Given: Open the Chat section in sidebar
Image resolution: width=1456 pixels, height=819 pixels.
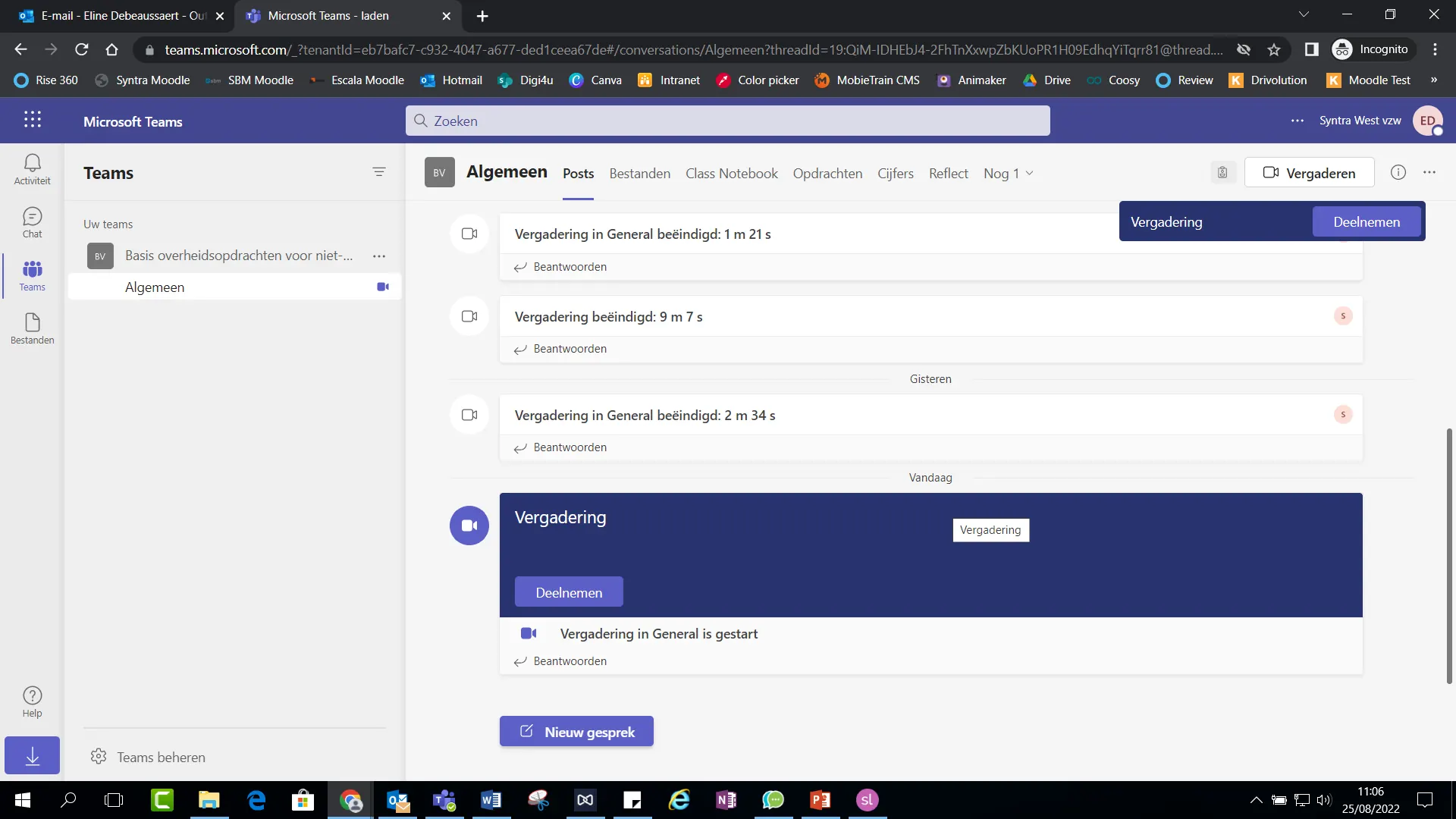Looking at the screenshot, I should pos(32,222).
